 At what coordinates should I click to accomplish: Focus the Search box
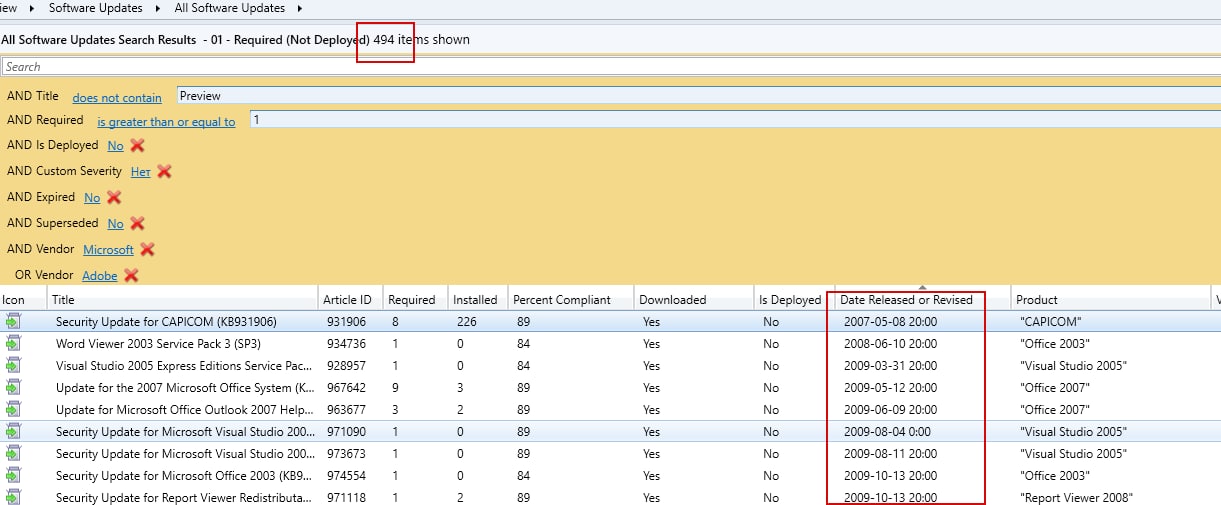[610, 67]
